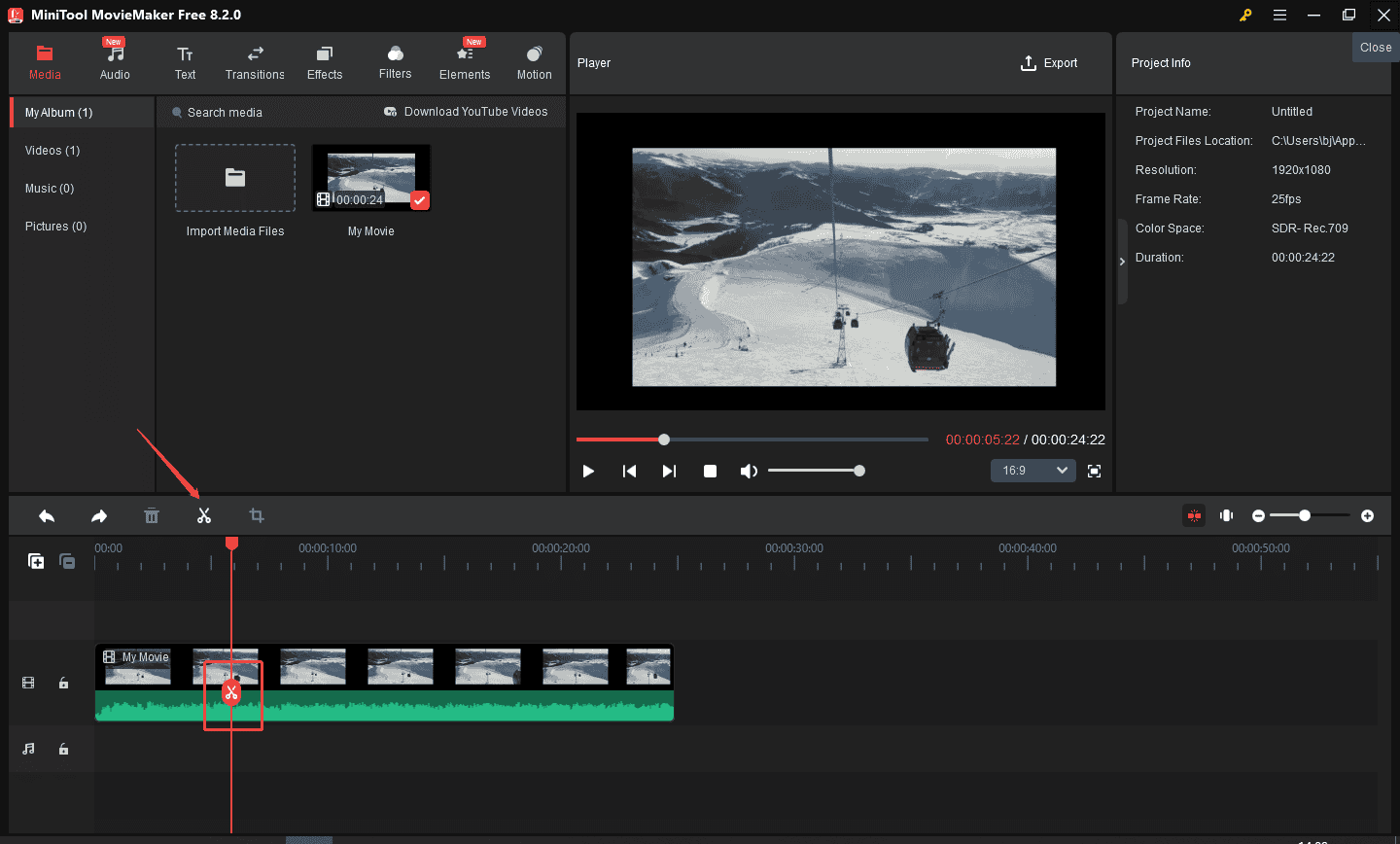Click Resolution value 1920x1080
1400x844 pixels.
(1301, 170)
